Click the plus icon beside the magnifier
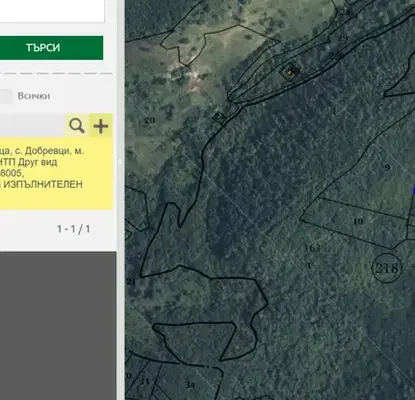The image size is (415, 400). click(101, 126)
